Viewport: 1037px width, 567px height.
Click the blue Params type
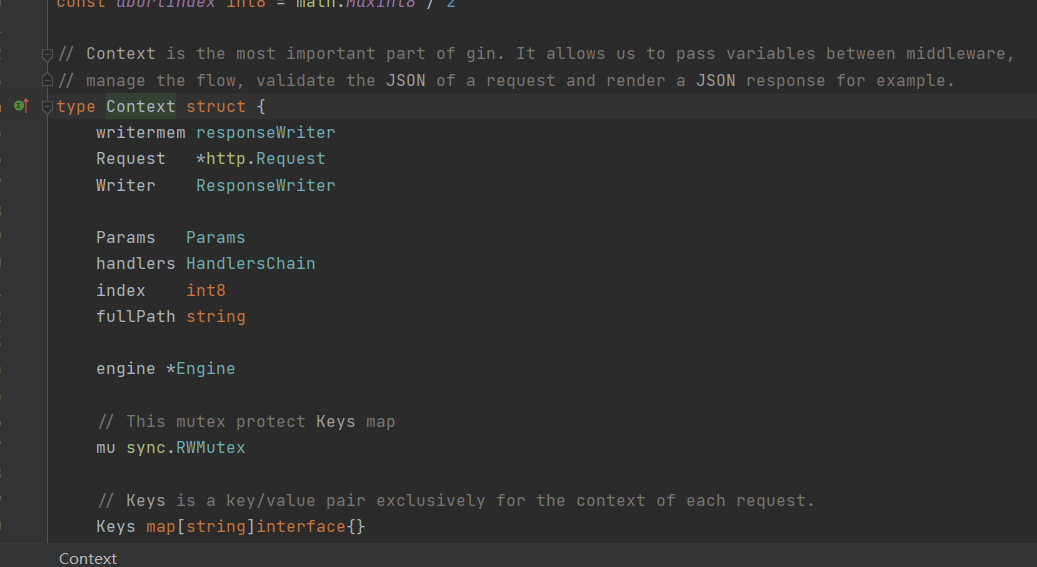click(x=216, y=238)
